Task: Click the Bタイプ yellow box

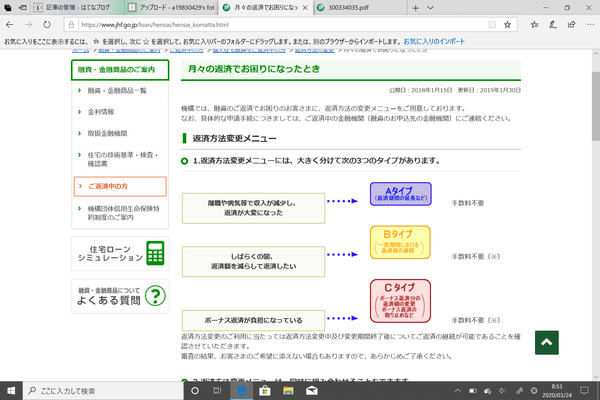Action: coord(400,242)
